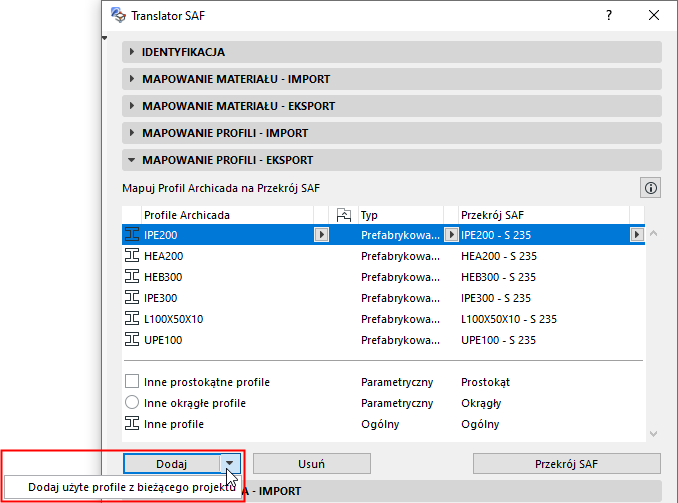Click rectangle icon for Inne prostokątne profile
Image resolution: width=678 pixels, height=503 pixels.
click(x=132, y=381)
